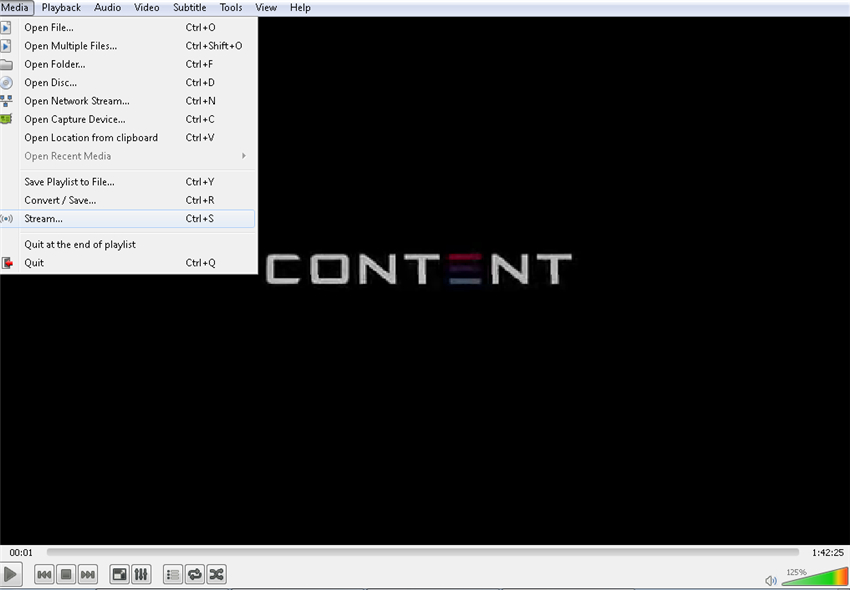Select Quit menu entry
This screenshot has height=590, width=850.
click(x=128, y=263)
